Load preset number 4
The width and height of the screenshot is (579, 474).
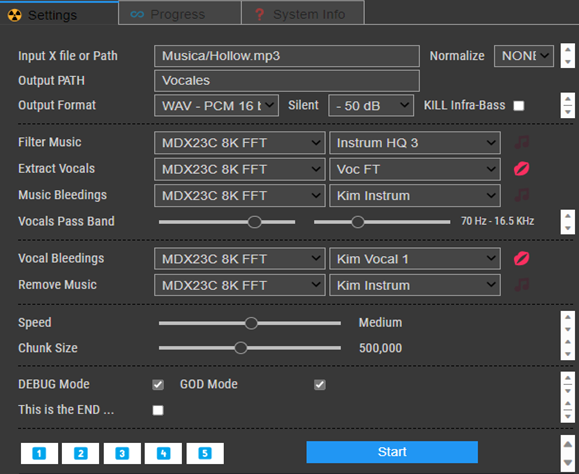pos(163,453)
